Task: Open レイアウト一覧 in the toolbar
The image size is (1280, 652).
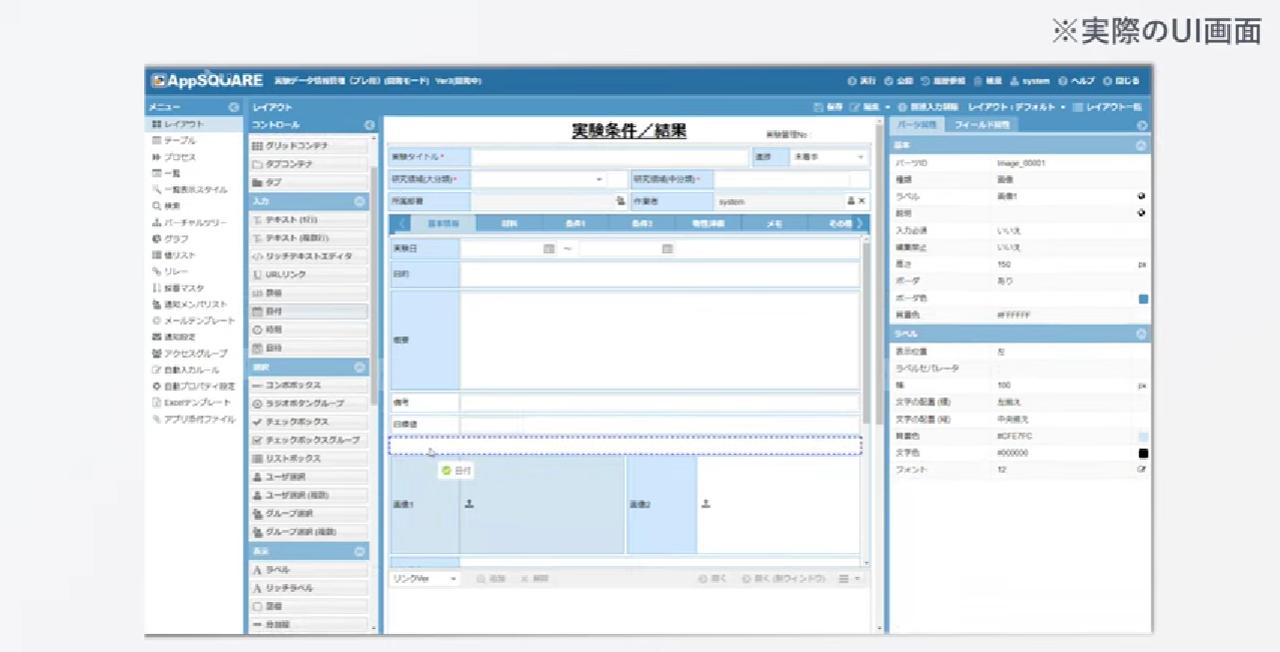Action: pos(1108,107)
